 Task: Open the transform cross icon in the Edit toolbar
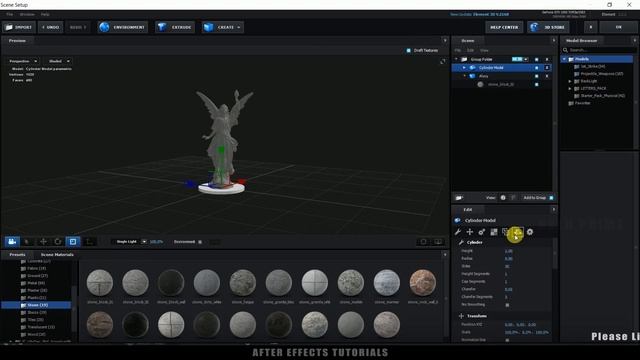pos(470,232)
